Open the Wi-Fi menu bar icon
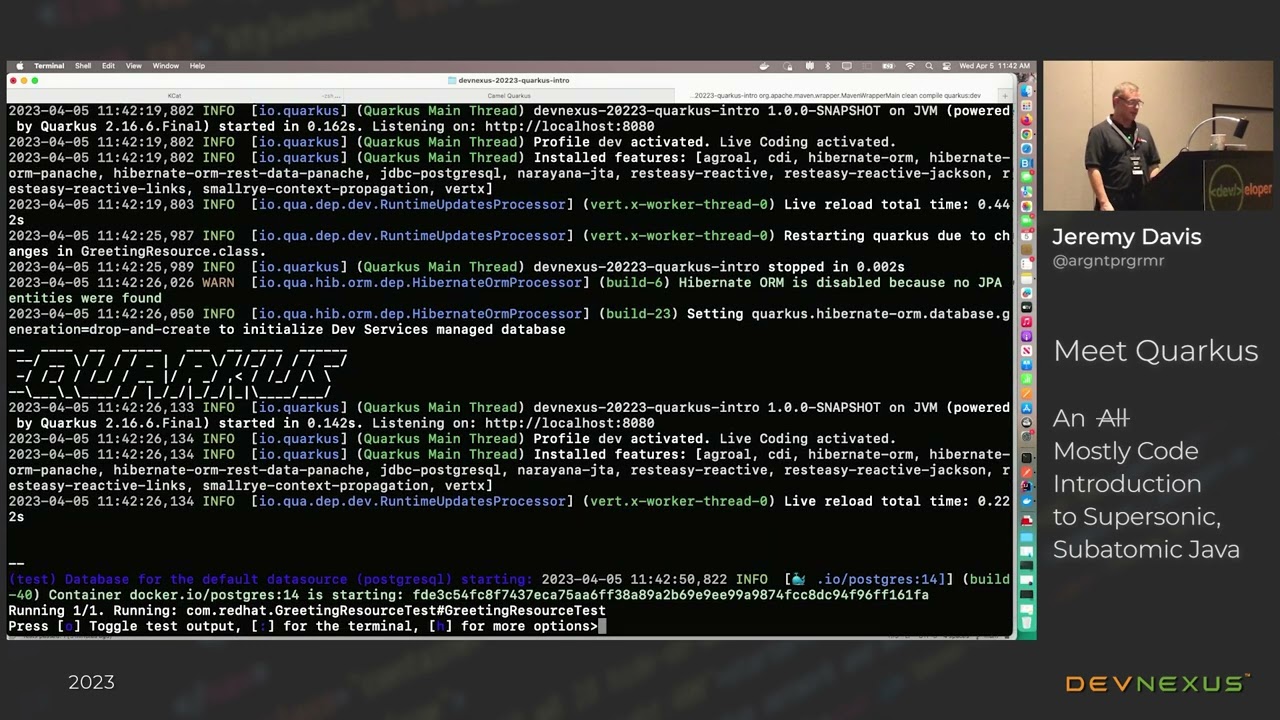 point(910,66)
